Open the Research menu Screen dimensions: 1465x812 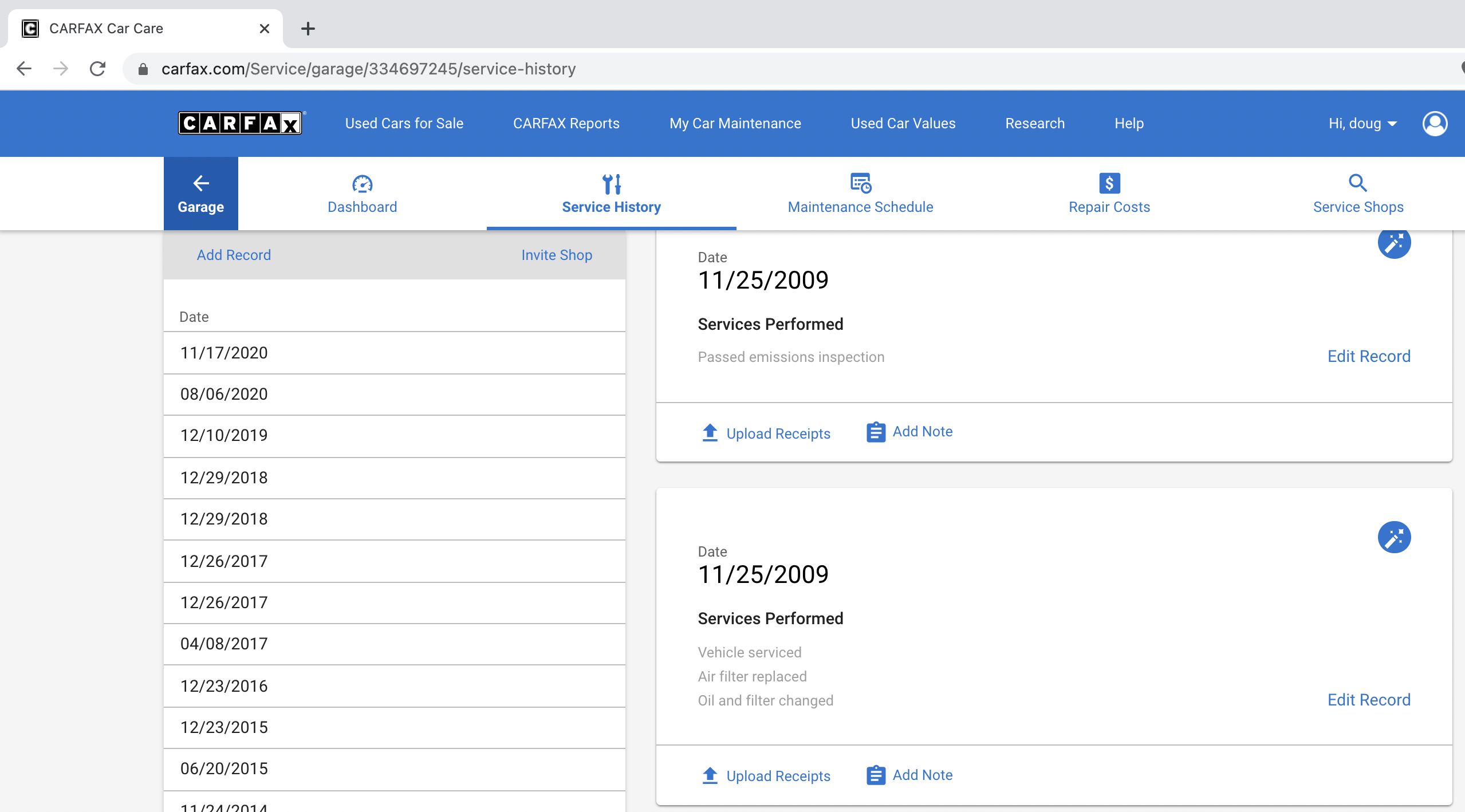click(x=1035, y=124)
